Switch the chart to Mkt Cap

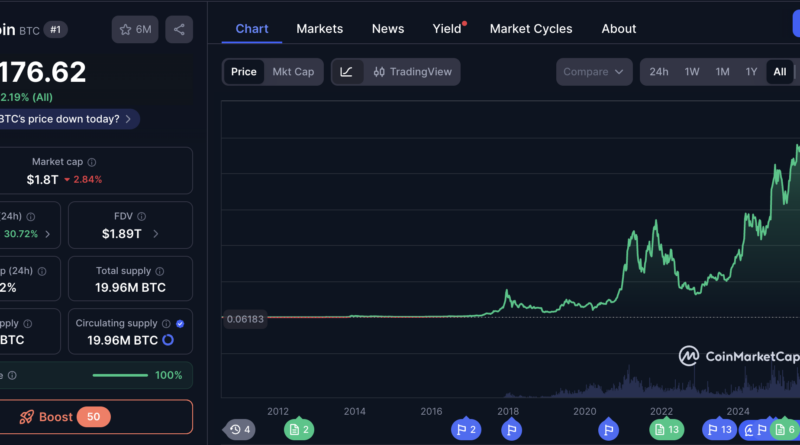(x=293, y=72)
